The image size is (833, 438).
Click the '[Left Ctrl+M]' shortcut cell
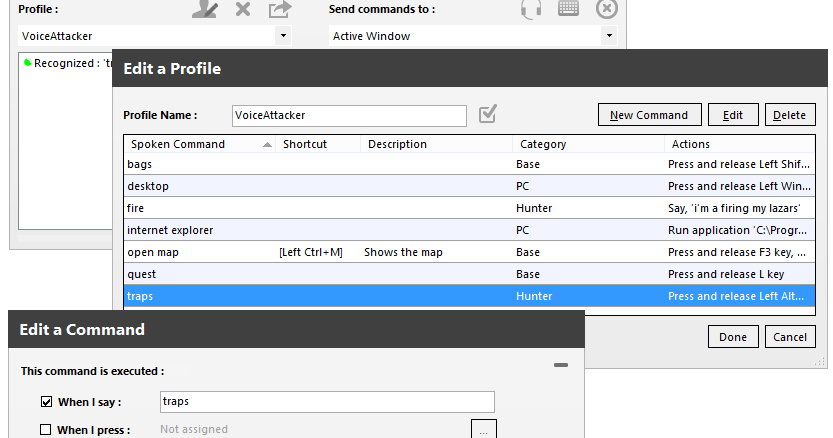(x=311, y=252)
